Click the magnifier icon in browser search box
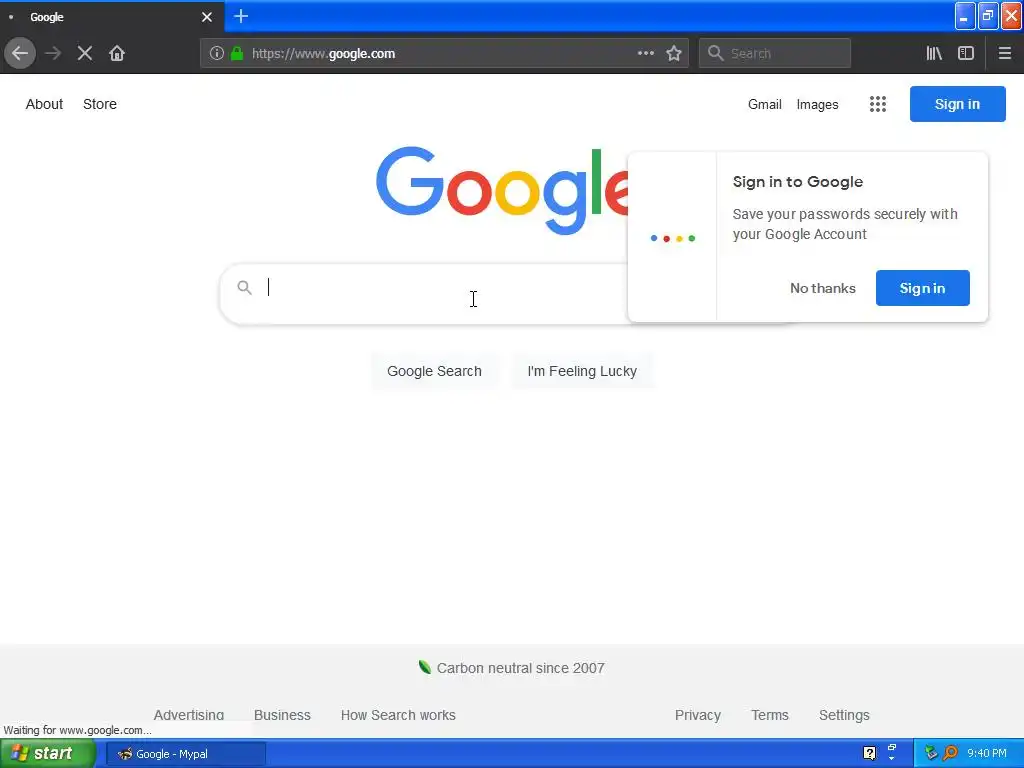This screenshot has width=1024, height=768. click(x=715, y=53)
